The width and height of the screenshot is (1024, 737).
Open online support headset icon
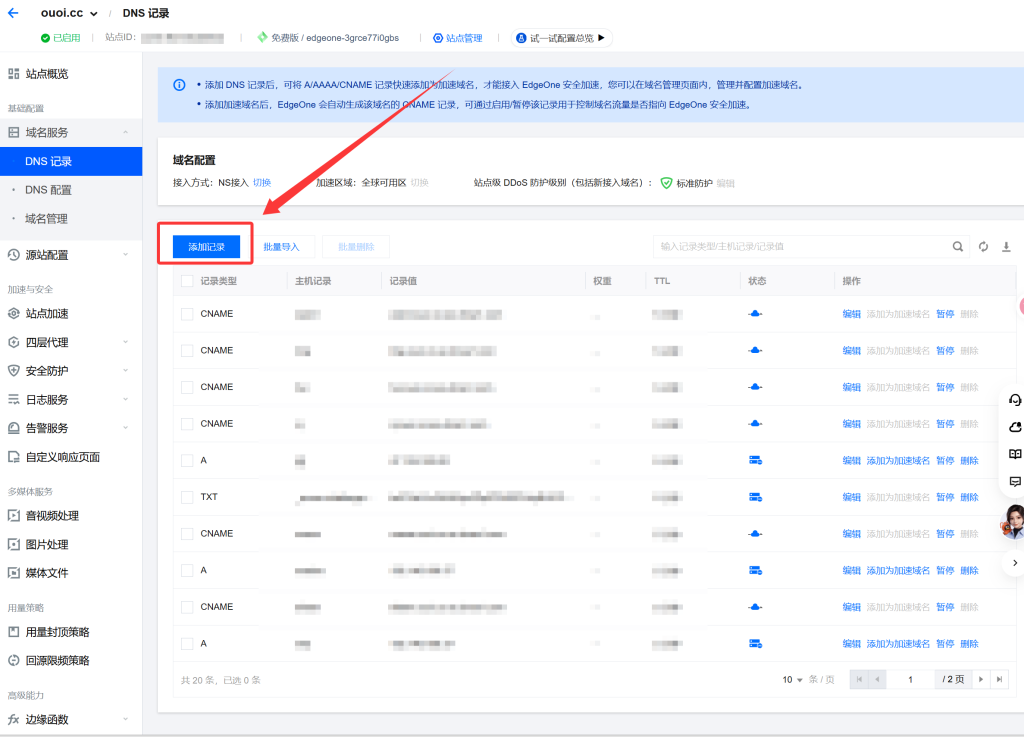click(x=1015, y=400)
